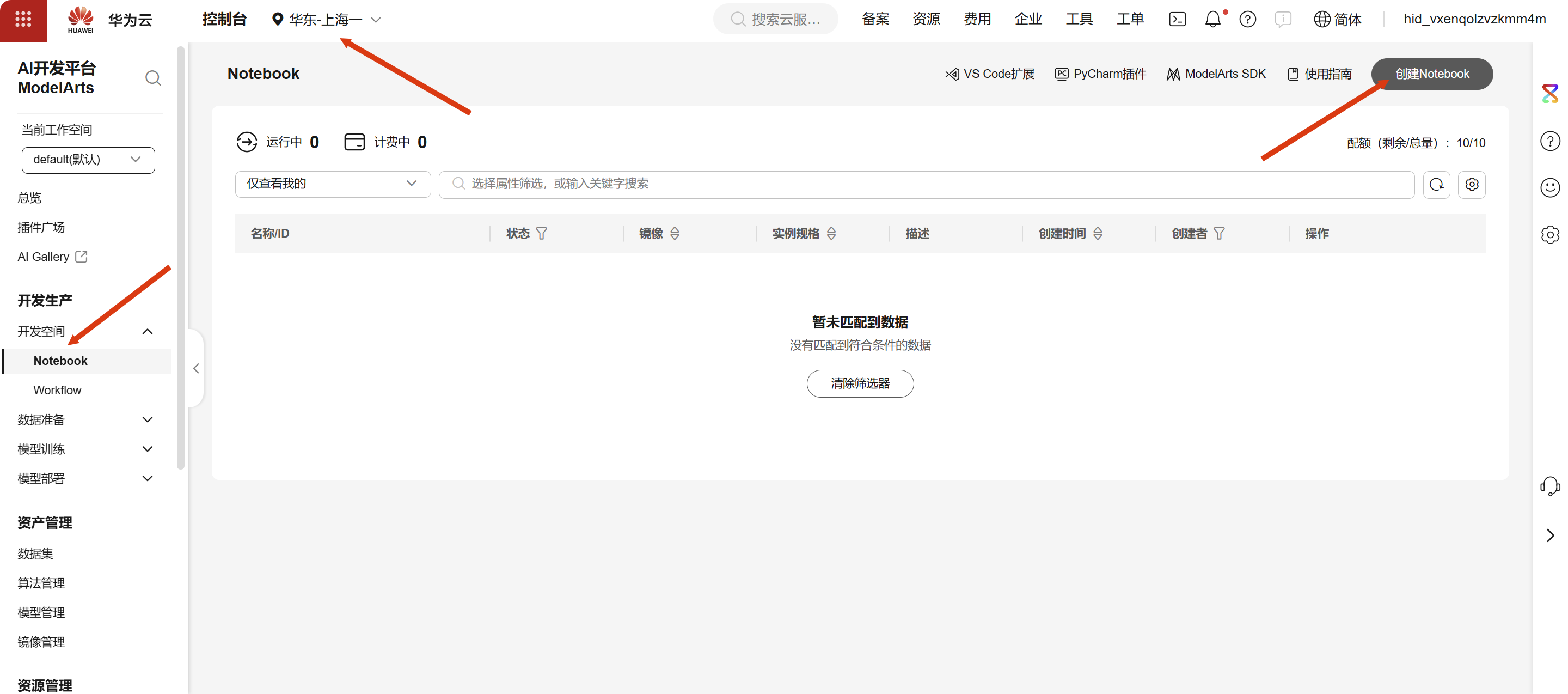Screen dimensions: 1568x694
Task: Click the 清除筛选器 button
Action: pos(860,383)
